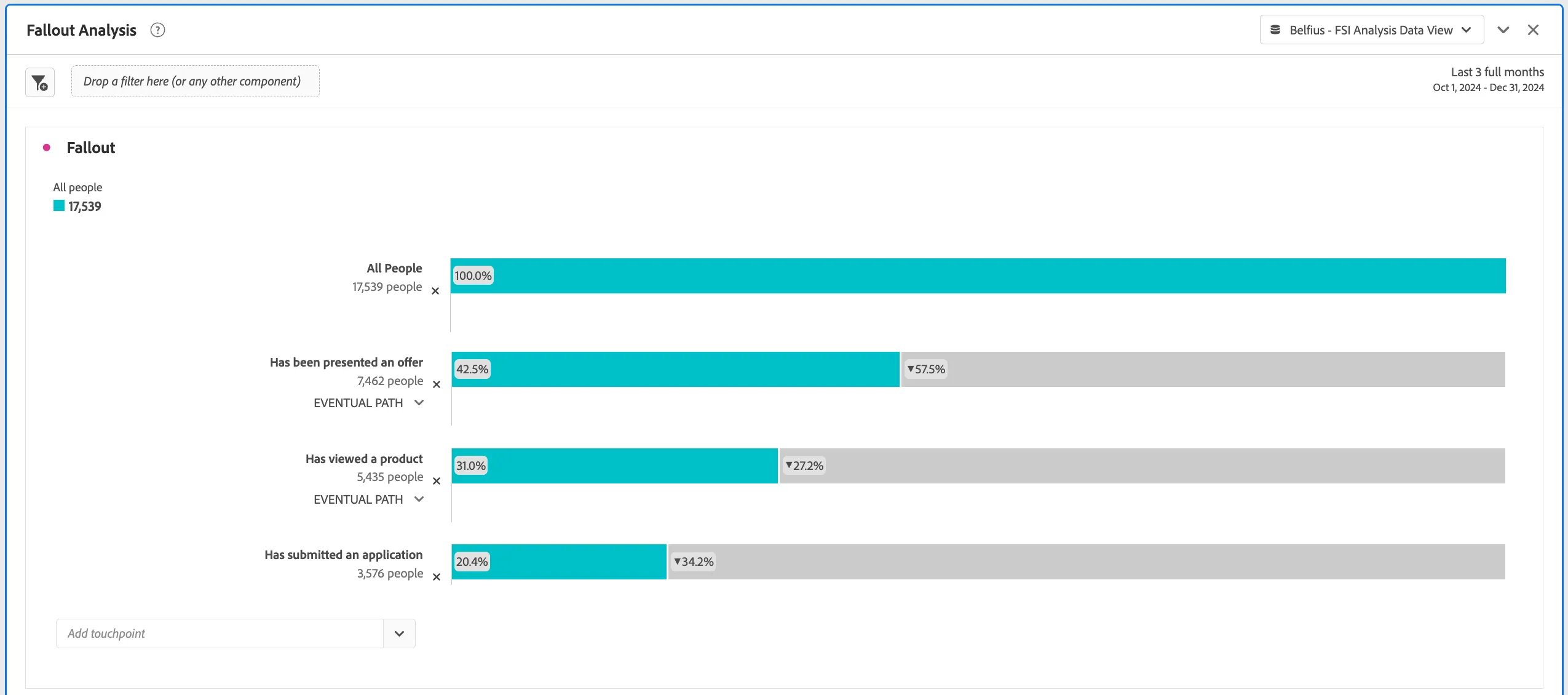
Task: Open the Fallout Analysis help icon
Action: tap(157, 30)
